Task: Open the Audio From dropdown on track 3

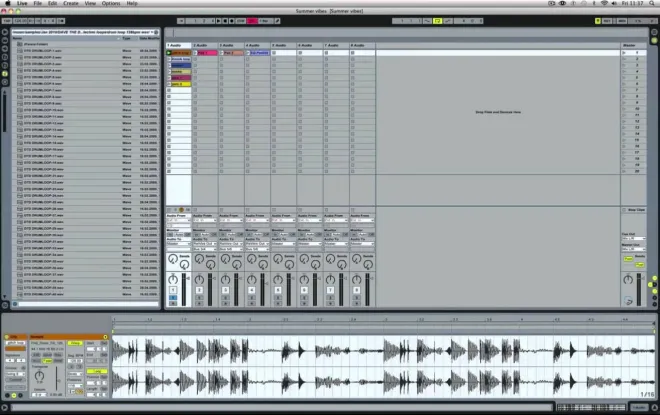Action: coord(231,220)
